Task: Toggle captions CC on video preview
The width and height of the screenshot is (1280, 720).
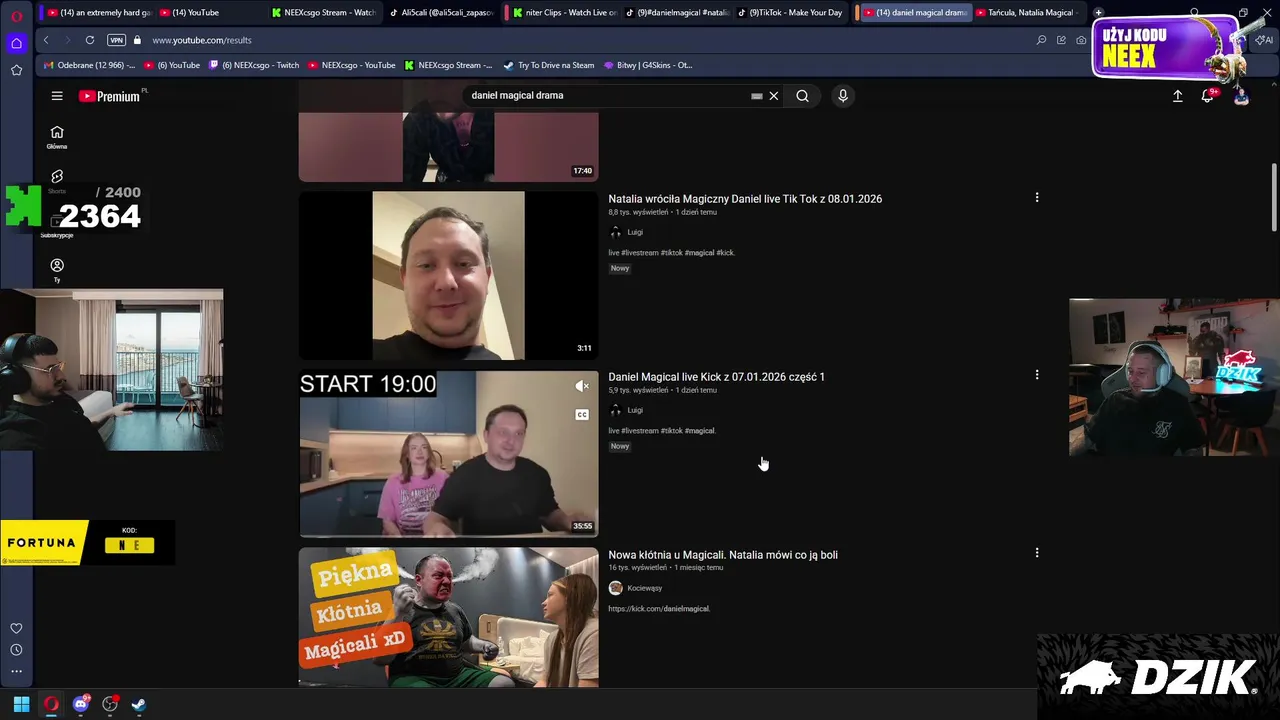Action: coord(582,414)
